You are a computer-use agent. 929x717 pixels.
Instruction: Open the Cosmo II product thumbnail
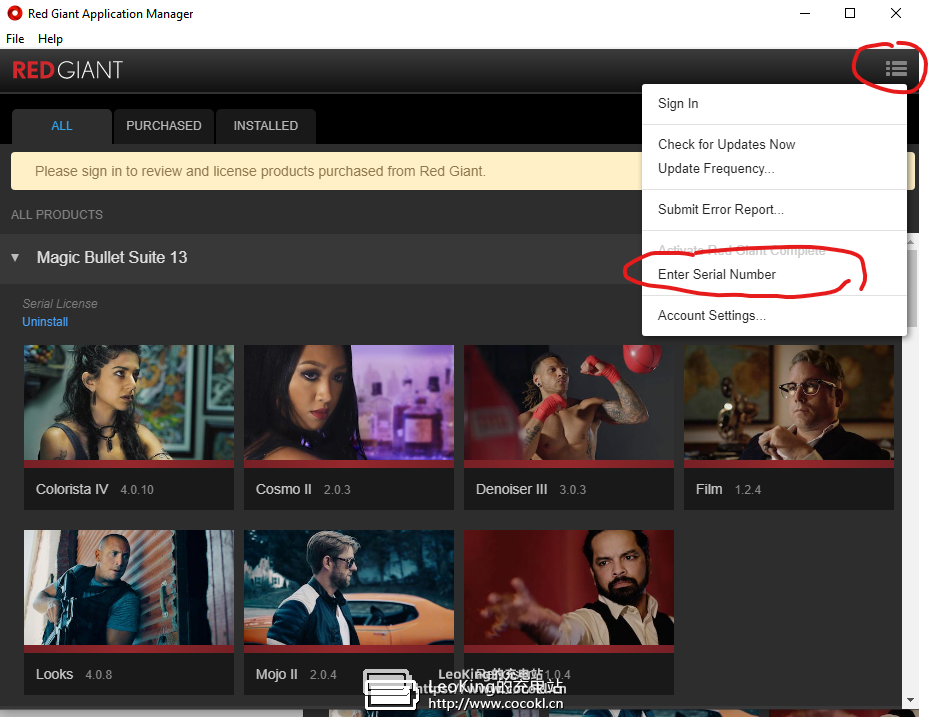[349, 402]
